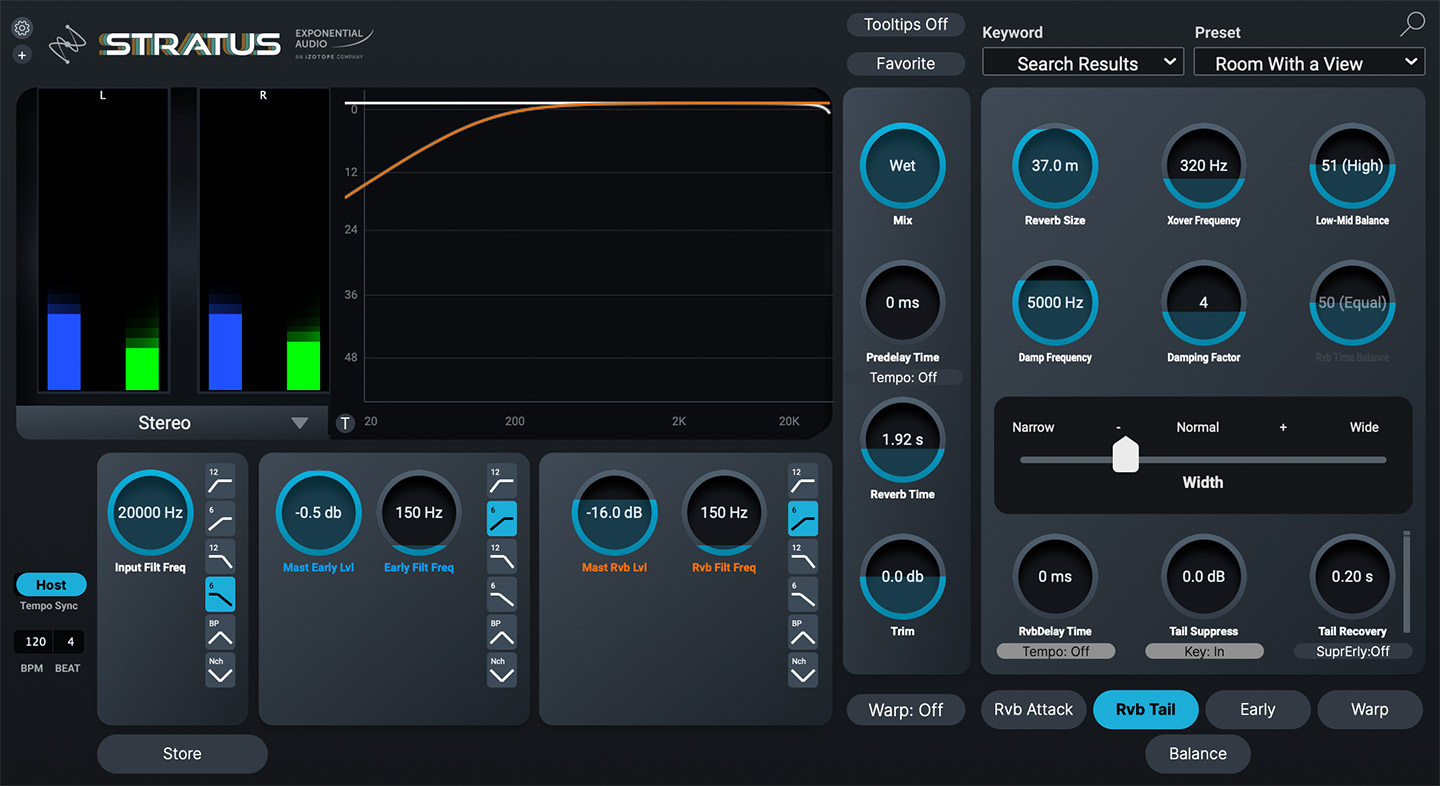Click the Stratus logo
The image size is (1440, 786).
(190, 44)
